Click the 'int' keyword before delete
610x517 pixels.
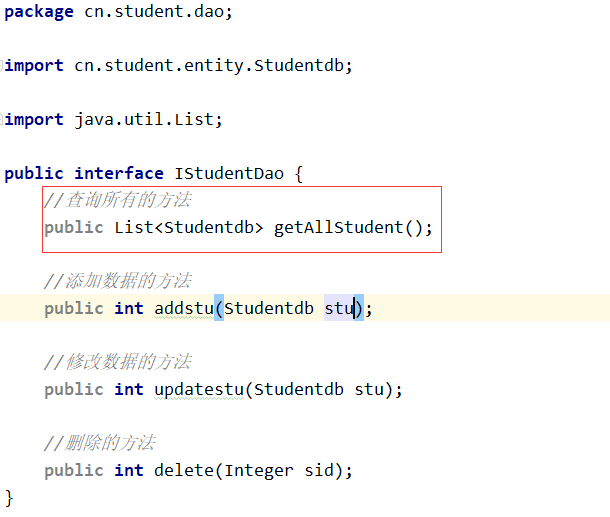pos(129,470)
